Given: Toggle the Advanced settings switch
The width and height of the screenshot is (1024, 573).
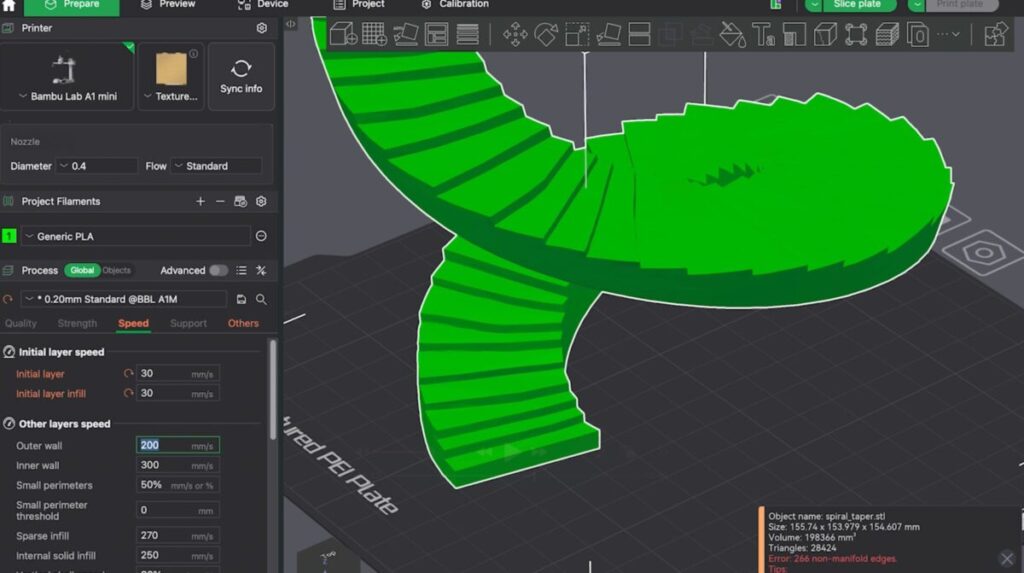Looking at the screenshot, I should point(217,270).
